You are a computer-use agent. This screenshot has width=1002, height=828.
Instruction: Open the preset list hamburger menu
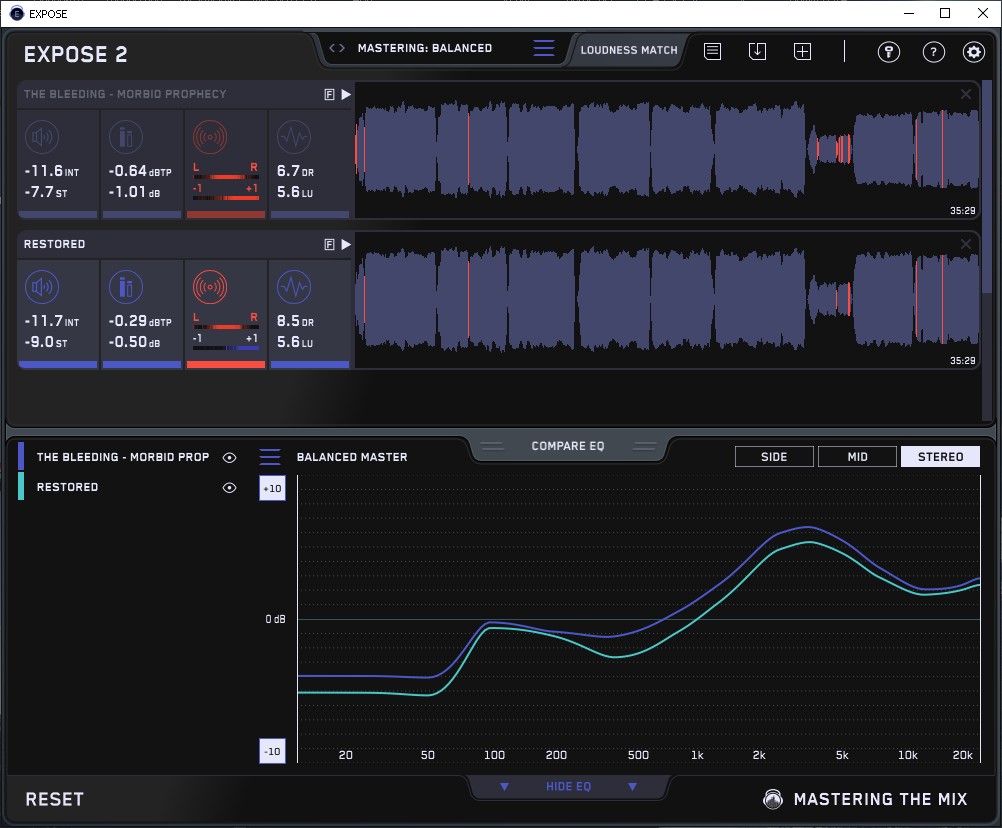tap(544, 48)
